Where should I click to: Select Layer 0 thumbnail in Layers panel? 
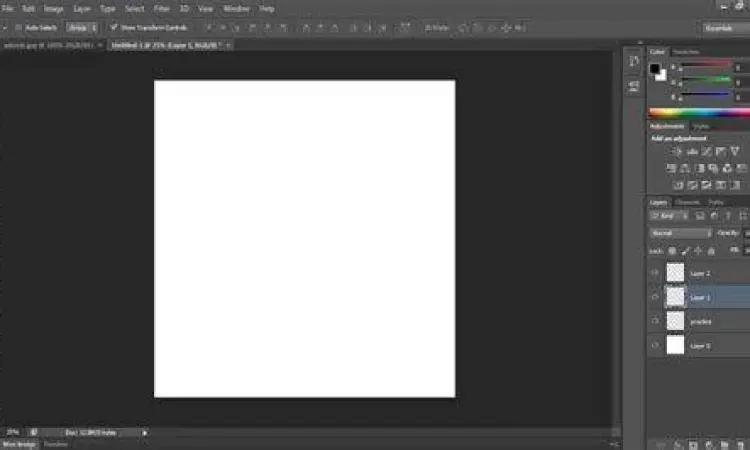point(675,345)
